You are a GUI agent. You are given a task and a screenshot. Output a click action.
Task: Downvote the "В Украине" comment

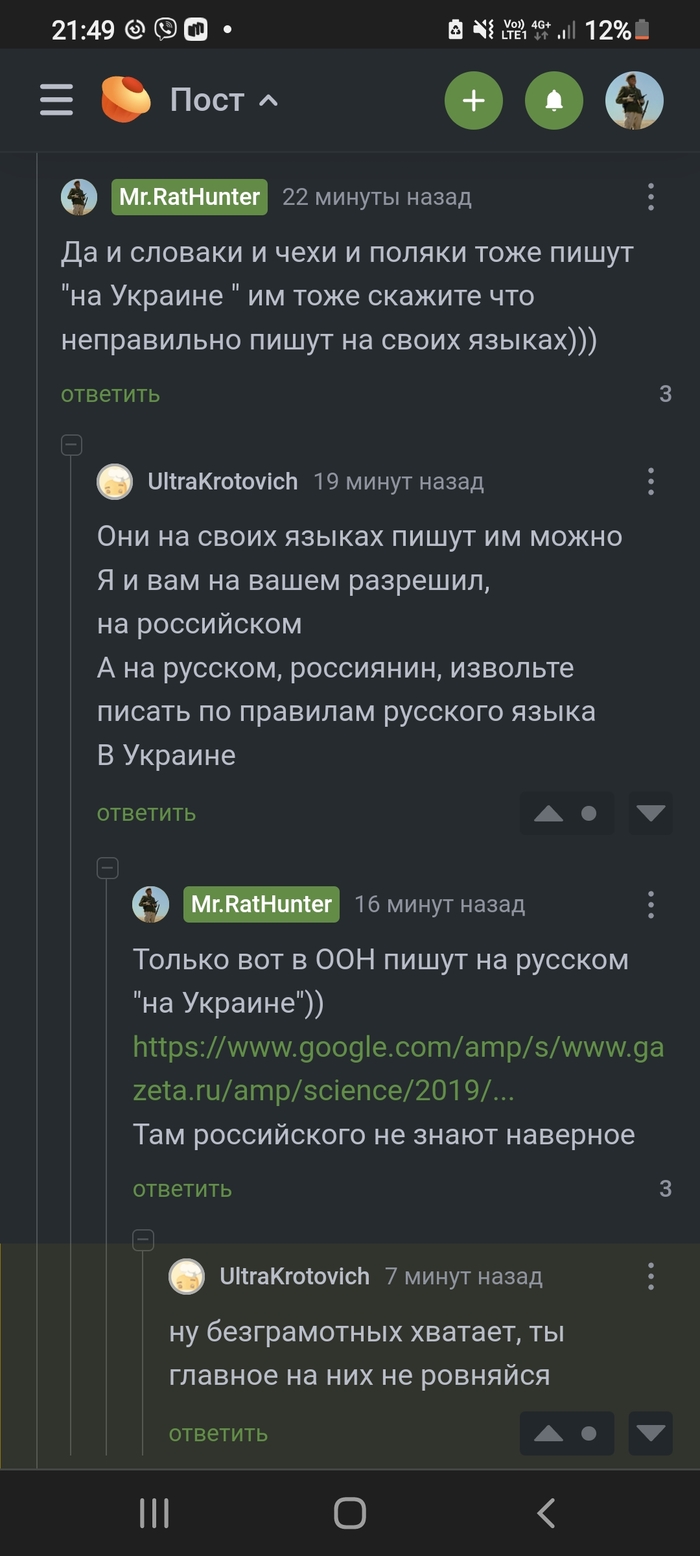tap(651, 814)
